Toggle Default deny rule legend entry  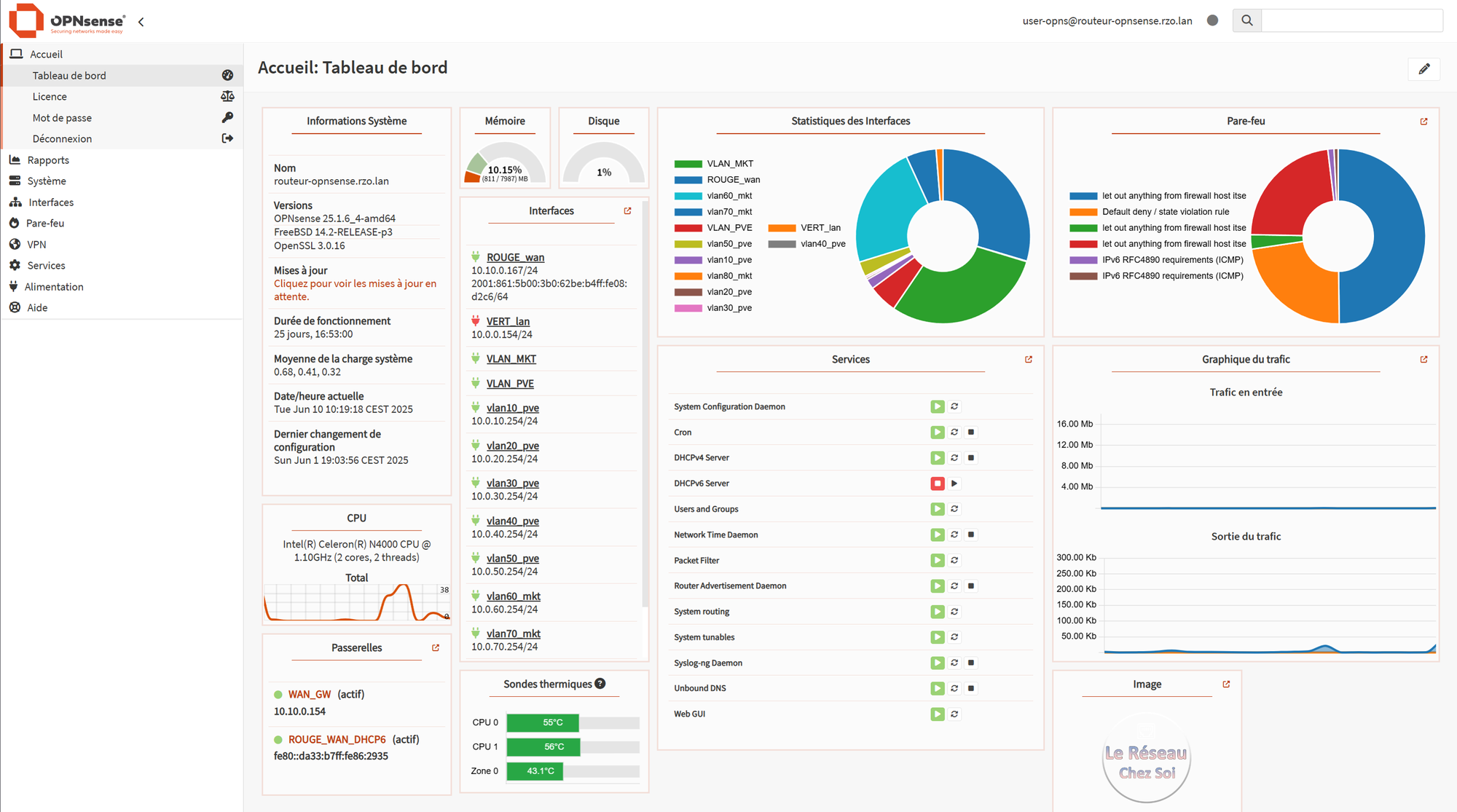(1165, 212)
